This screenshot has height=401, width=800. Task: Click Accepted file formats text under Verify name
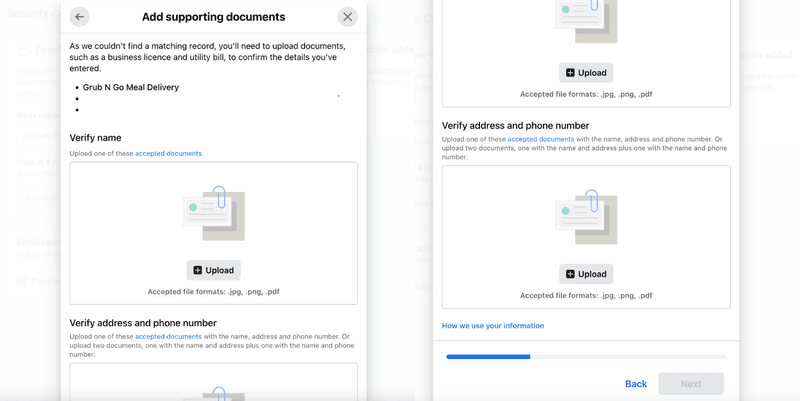click(x=213, y=292)
